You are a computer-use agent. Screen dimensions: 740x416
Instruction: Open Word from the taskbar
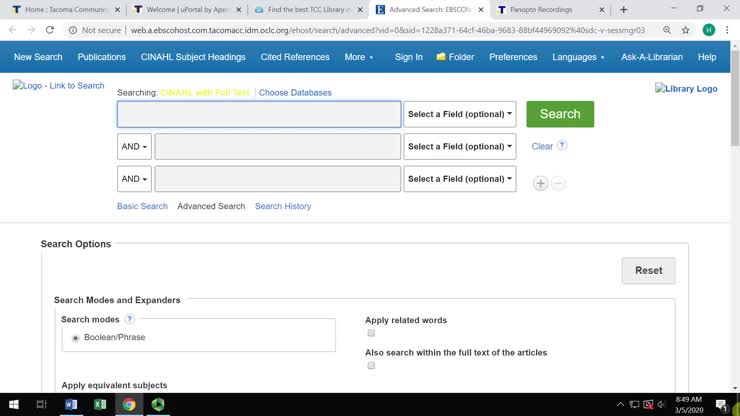tap(71, 405)
